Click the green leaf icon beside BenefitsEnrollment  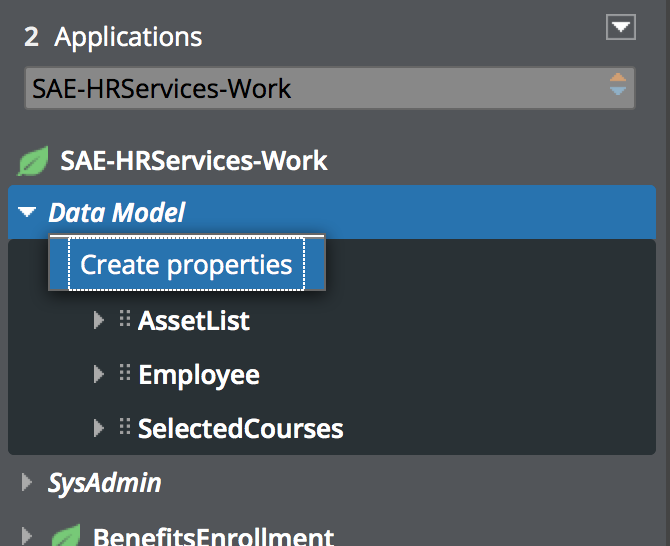66,535
